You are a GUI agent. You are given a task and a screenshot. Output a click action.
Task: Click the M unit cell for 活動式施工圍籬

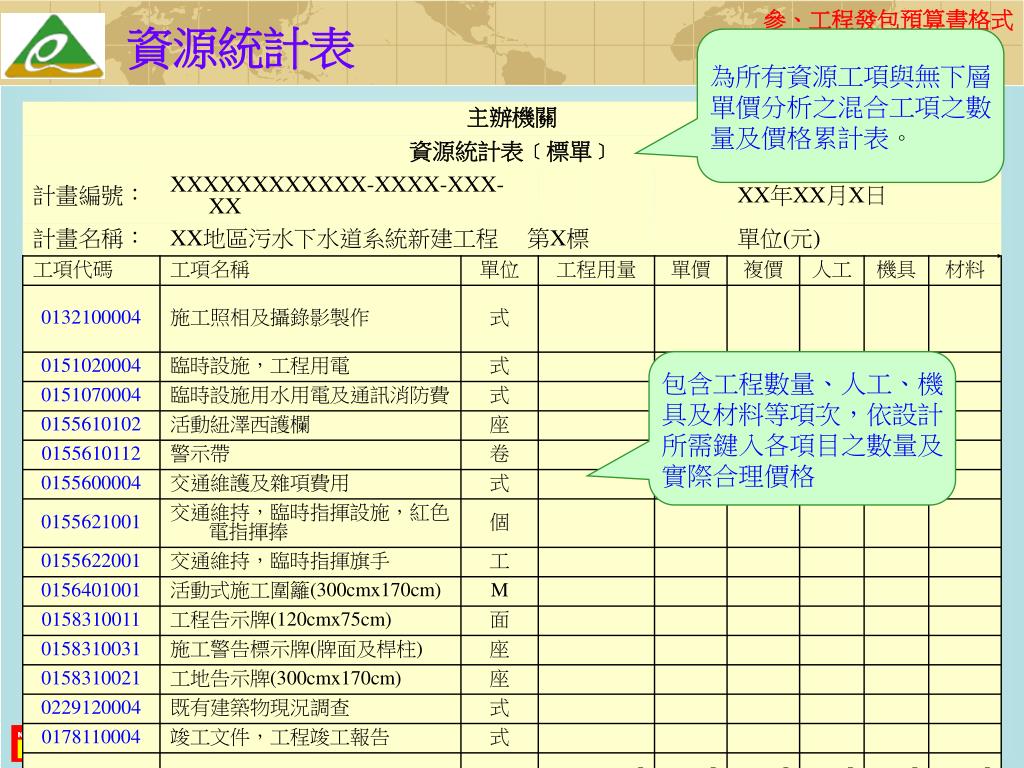tap(500, 590)
